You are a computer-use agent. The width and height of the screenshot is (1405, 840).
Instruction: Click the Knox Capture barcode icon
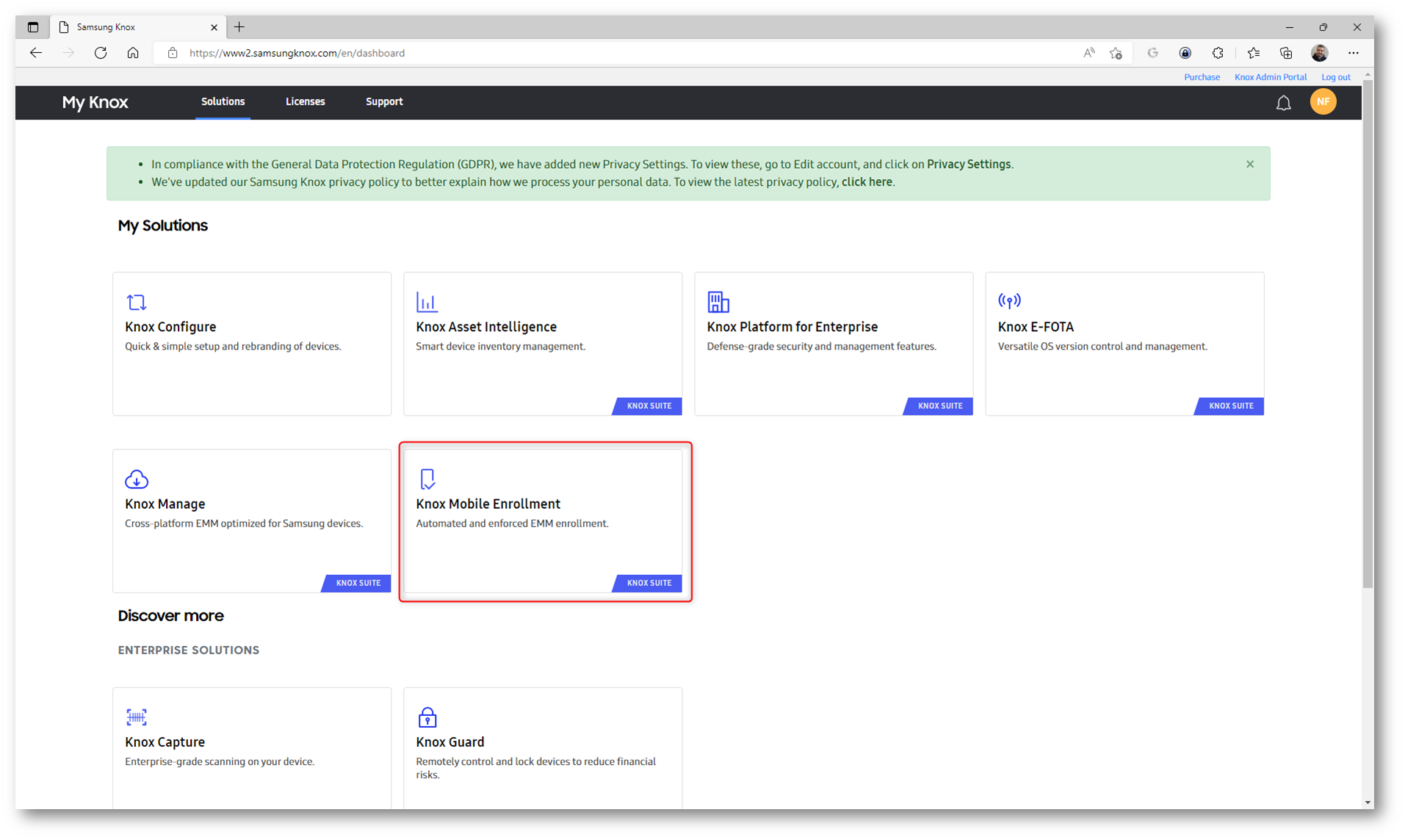click(137, 717)
